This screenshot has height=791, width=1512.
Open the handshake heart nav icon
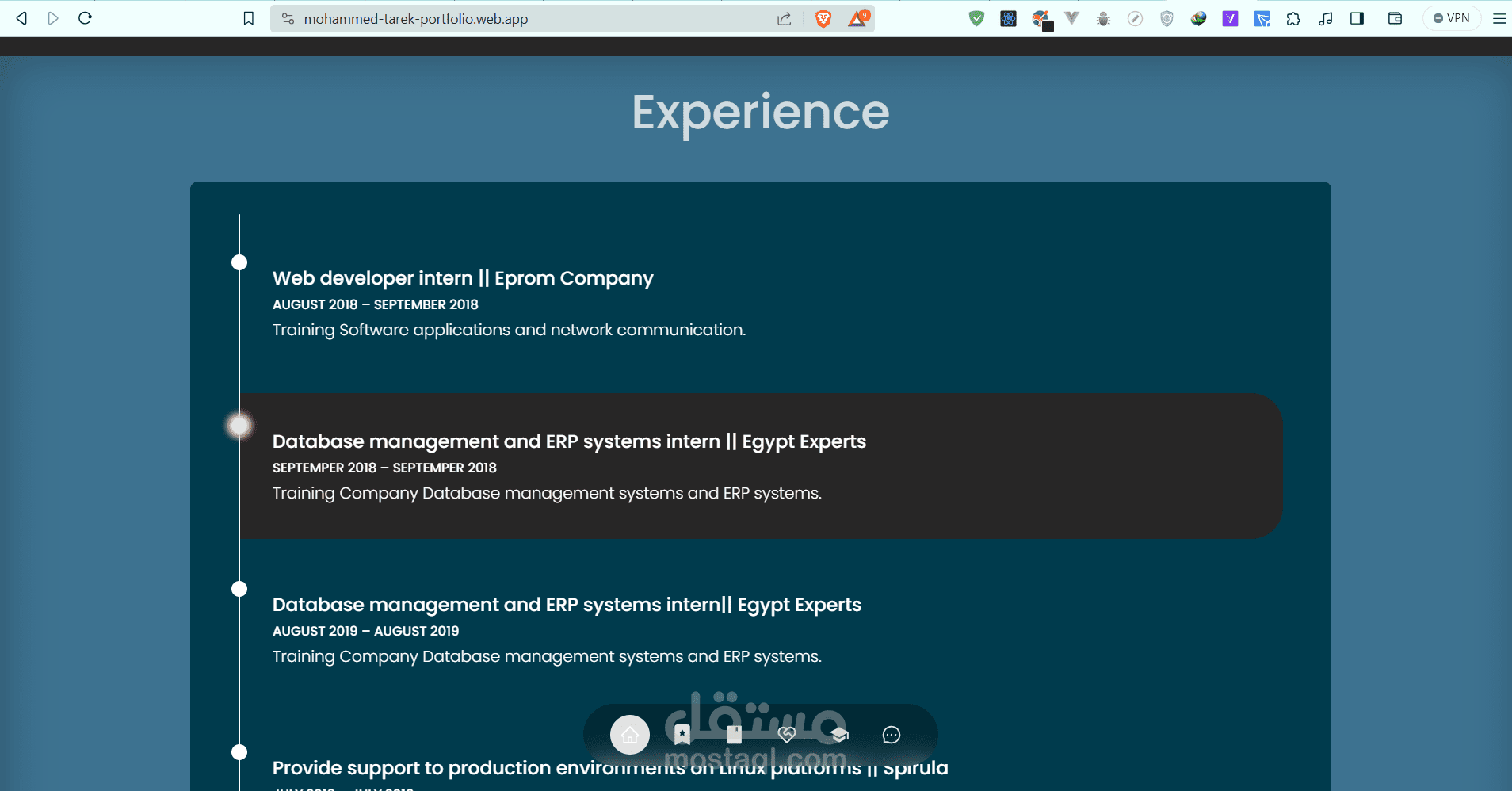click(x=787, y=735)
